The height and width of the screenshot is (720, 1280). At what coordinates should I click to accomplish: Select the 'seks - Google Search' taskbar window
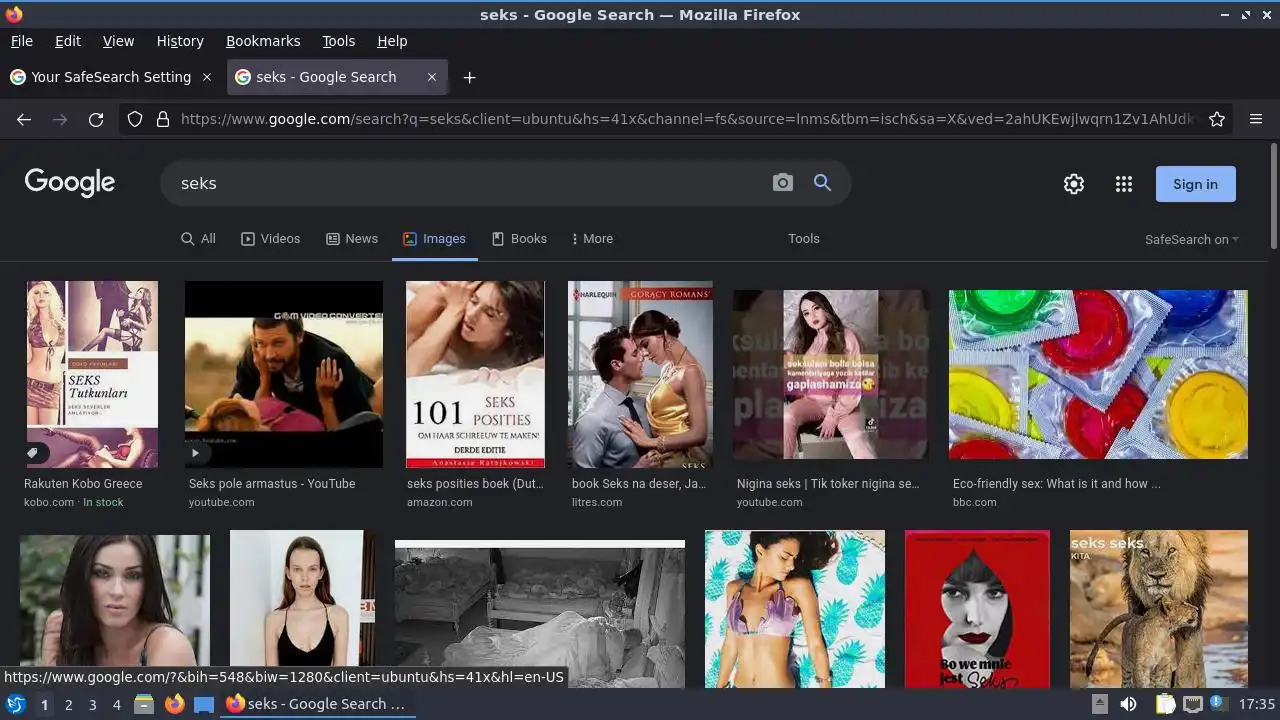click(x=317, y=704)
